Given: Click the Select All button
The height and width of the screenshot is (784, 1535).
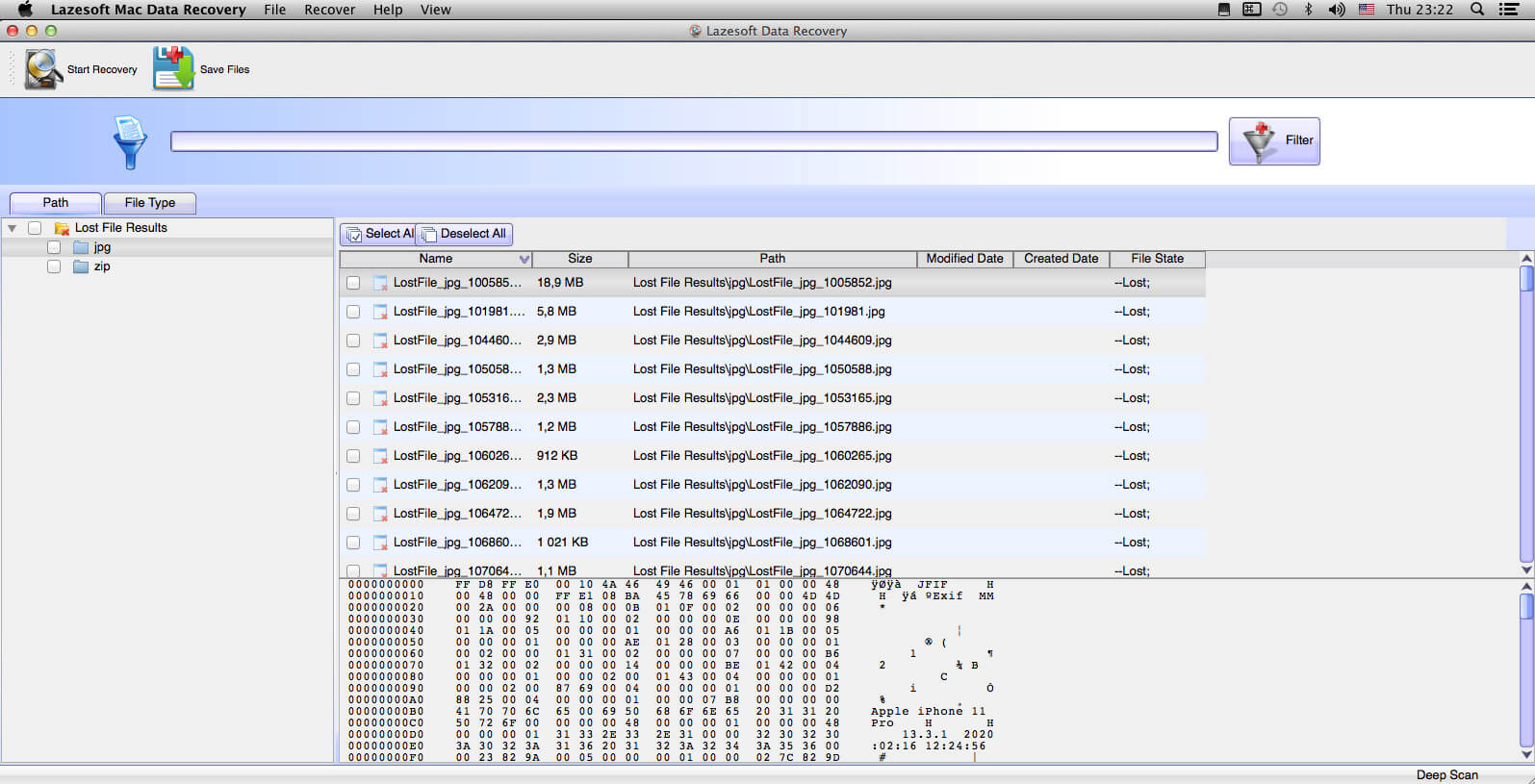Looking at the screenshot, I should 378,234.
